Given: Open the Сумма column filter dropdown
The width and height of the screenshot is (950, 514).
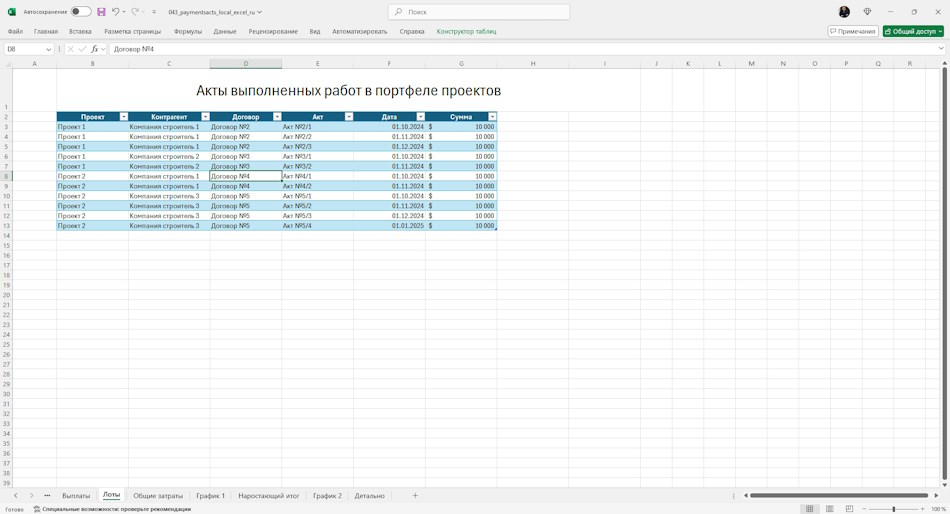Looking at the screenshot, I should point(492,116).
